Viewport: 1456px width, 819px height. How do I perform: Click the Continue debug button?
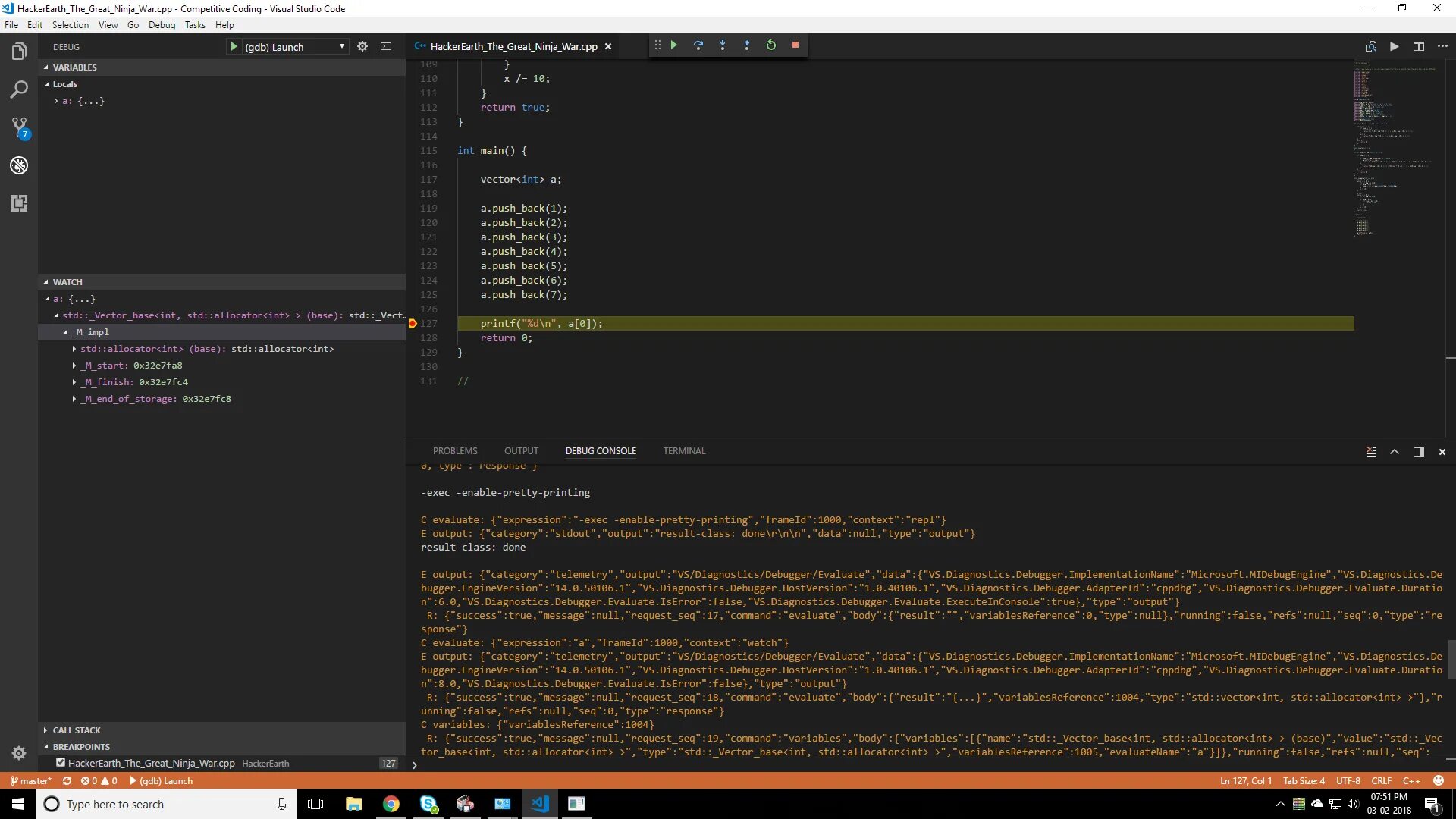pyautogui.click(x=673, y=45)
